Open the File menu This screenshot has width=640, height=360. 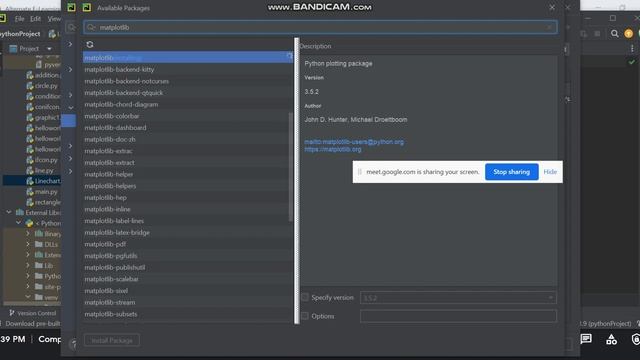(19, 19)
